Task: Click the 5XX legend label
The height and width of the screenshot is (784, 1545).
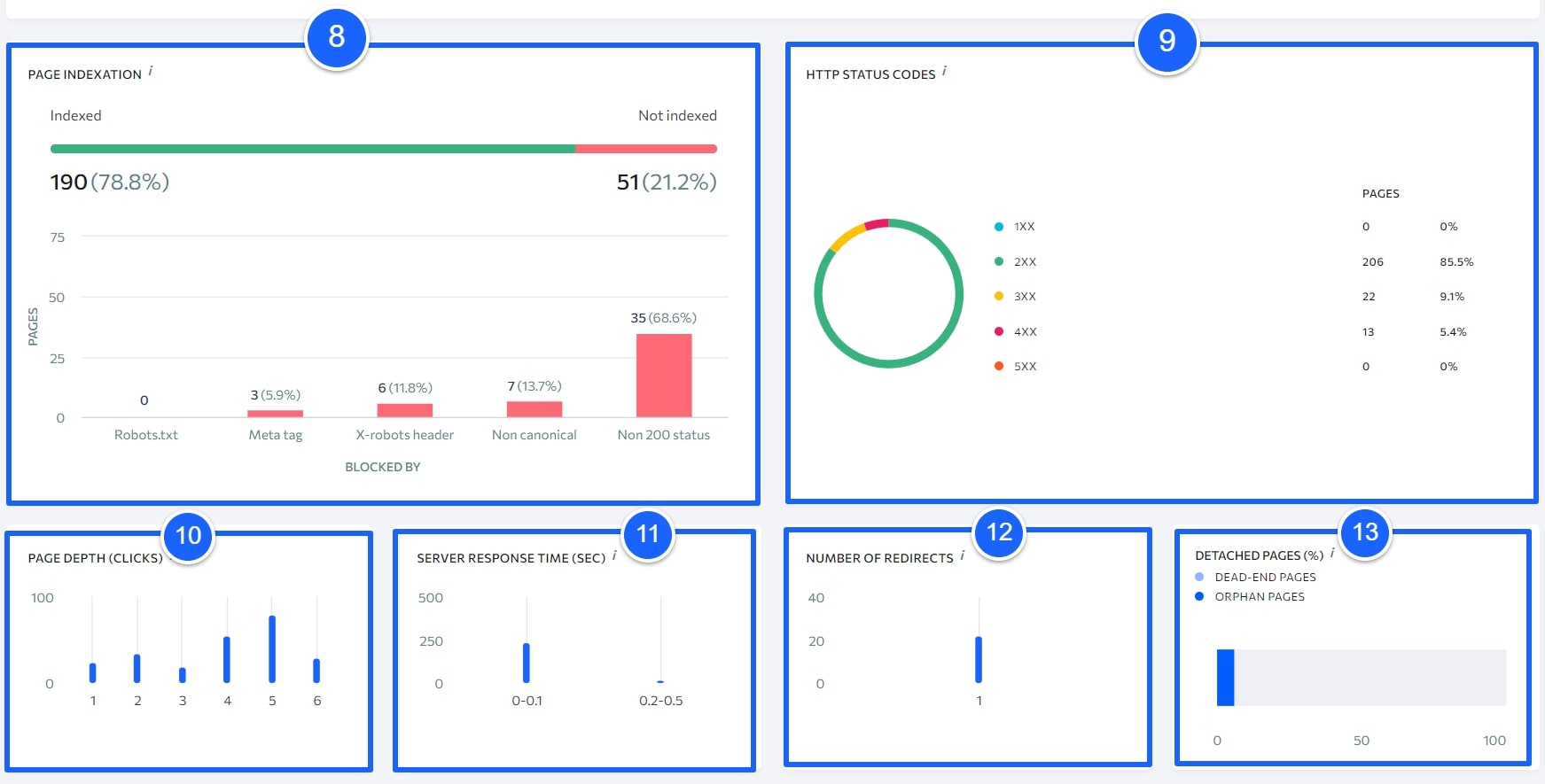Action: (x=1025, y=366)
